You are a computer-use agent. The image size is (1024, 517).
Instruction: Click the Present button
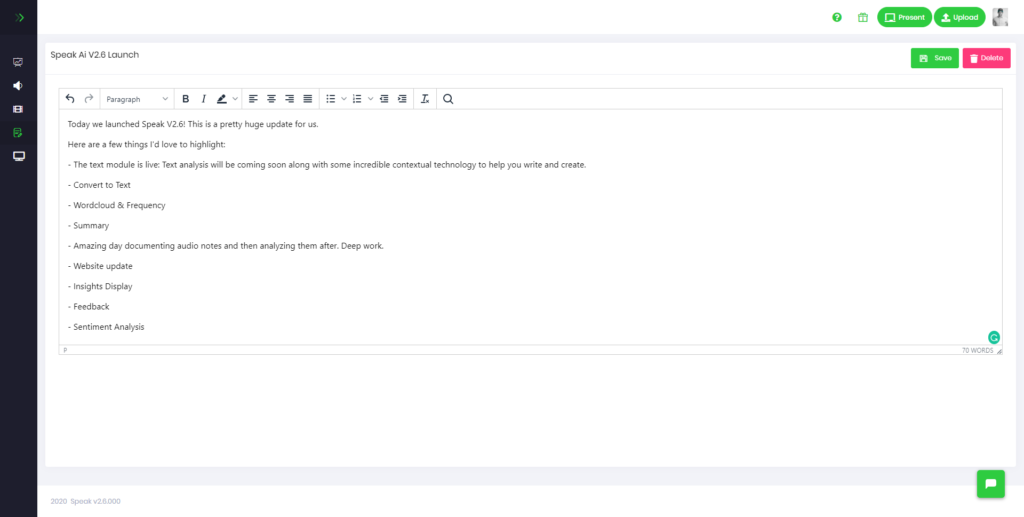904,18
